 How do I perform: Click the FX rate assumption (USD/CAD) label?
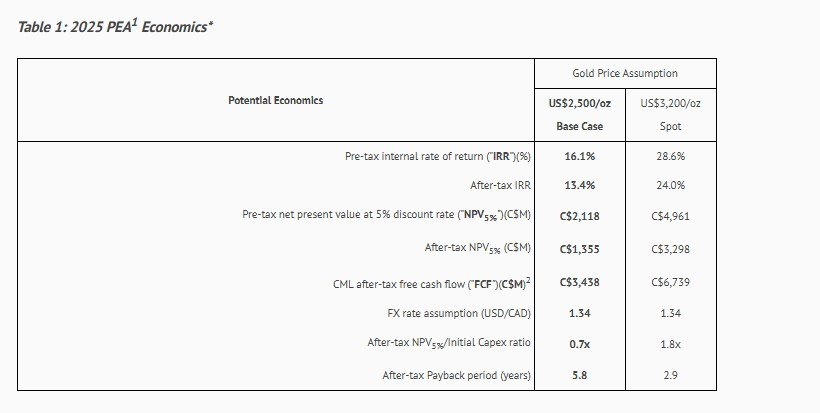pyautogui.click(x=458, y=313)
